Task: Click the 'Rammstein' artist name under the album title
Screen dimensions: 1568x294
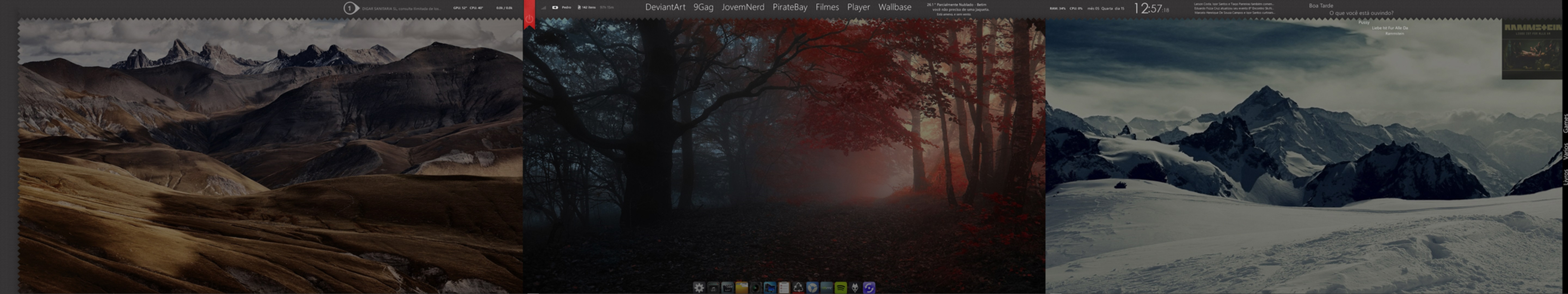Action: [1395, 33]
